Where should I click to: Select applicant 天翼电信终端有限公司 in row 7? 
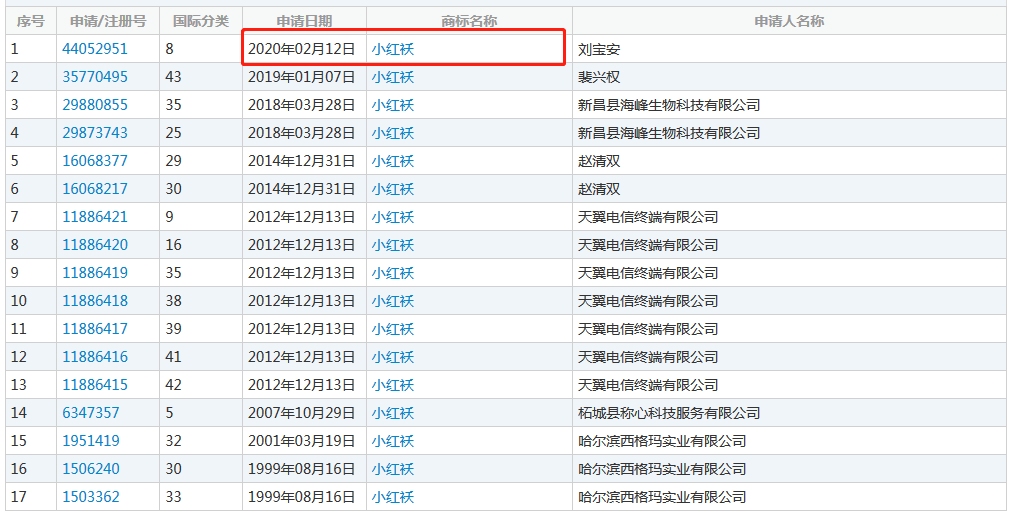click(648, 217)
